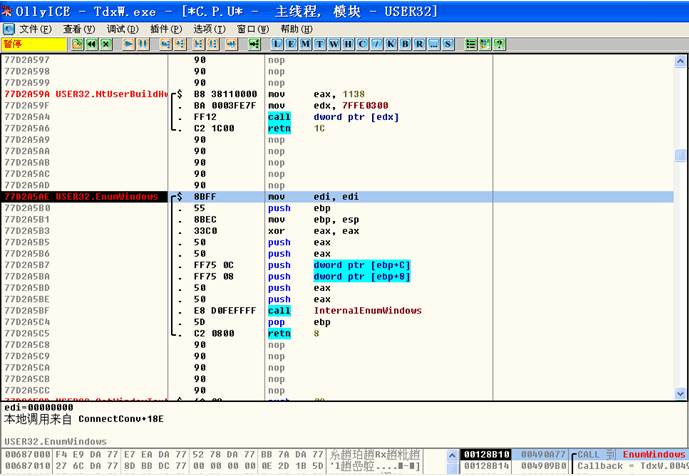Viewport: 689px width, 476px height.
Task: Run the program with the play icon
Action: [x=129, y=44]
